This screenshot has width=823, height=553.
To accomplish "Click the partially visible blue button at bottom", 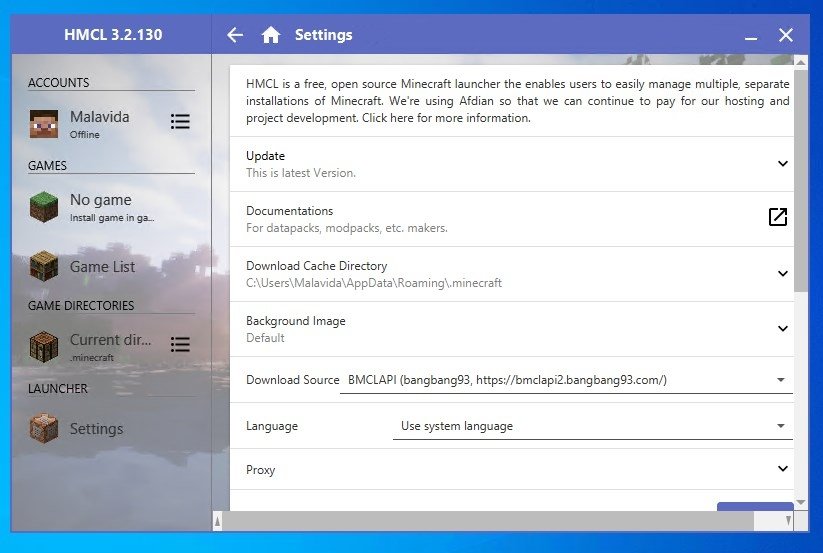I will [755, 506].
